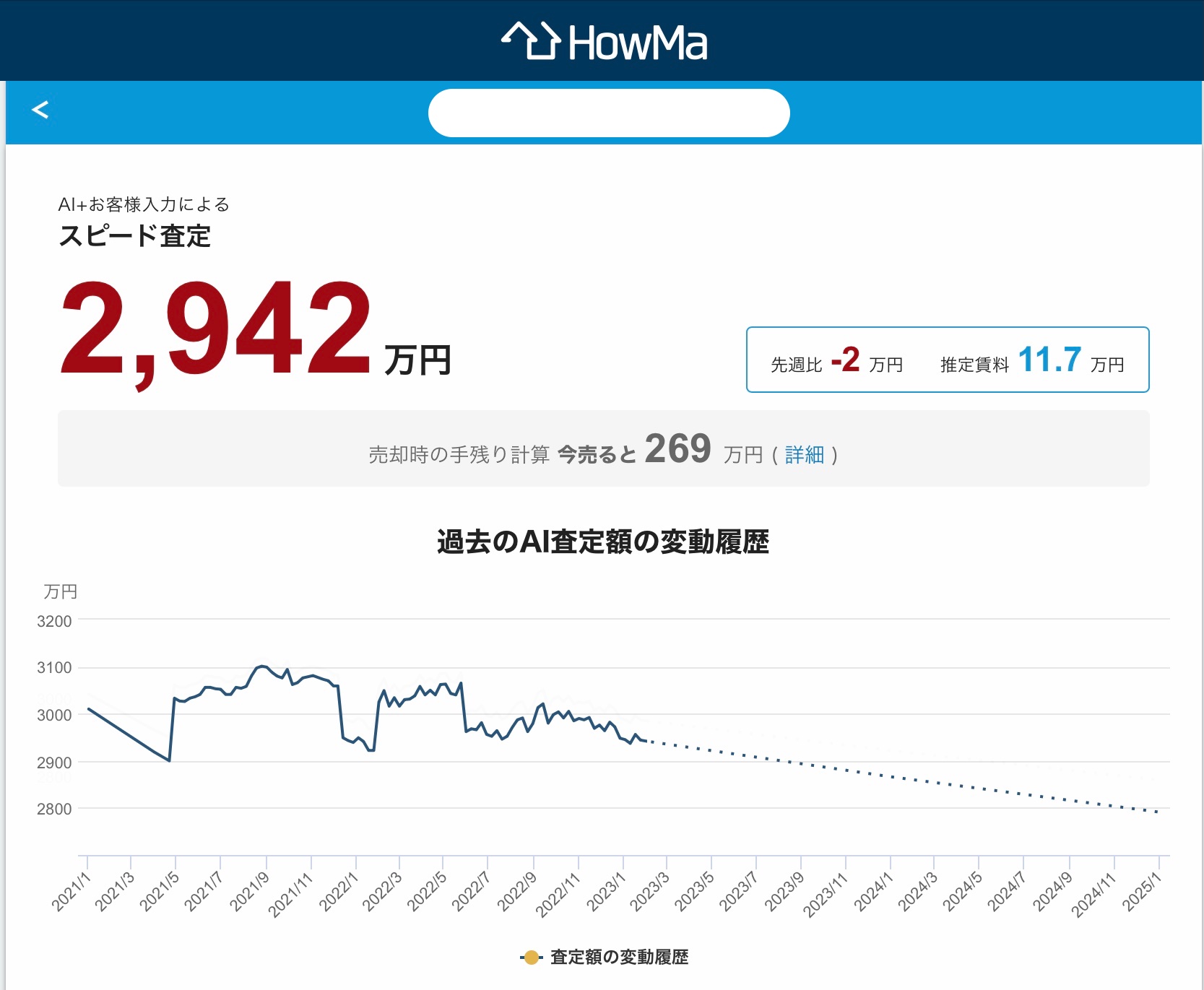Screen dimensions: 1204x990
Task: Click the 2900 y-axis label
Action: point(54,763)
